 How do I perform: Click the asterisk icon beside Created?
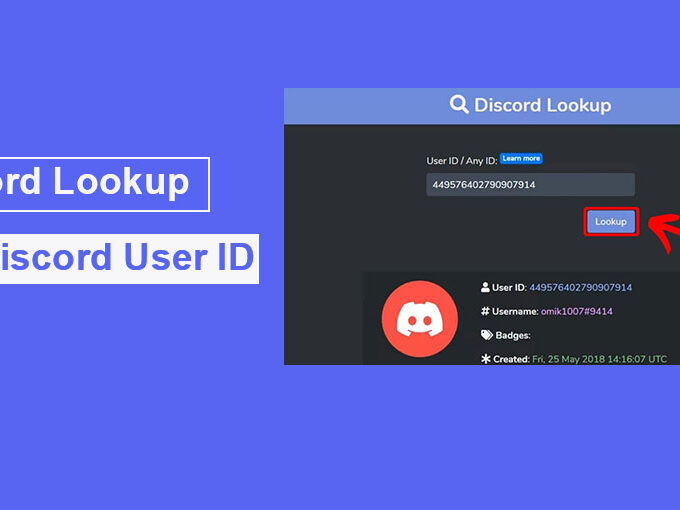tap(486, 359)
